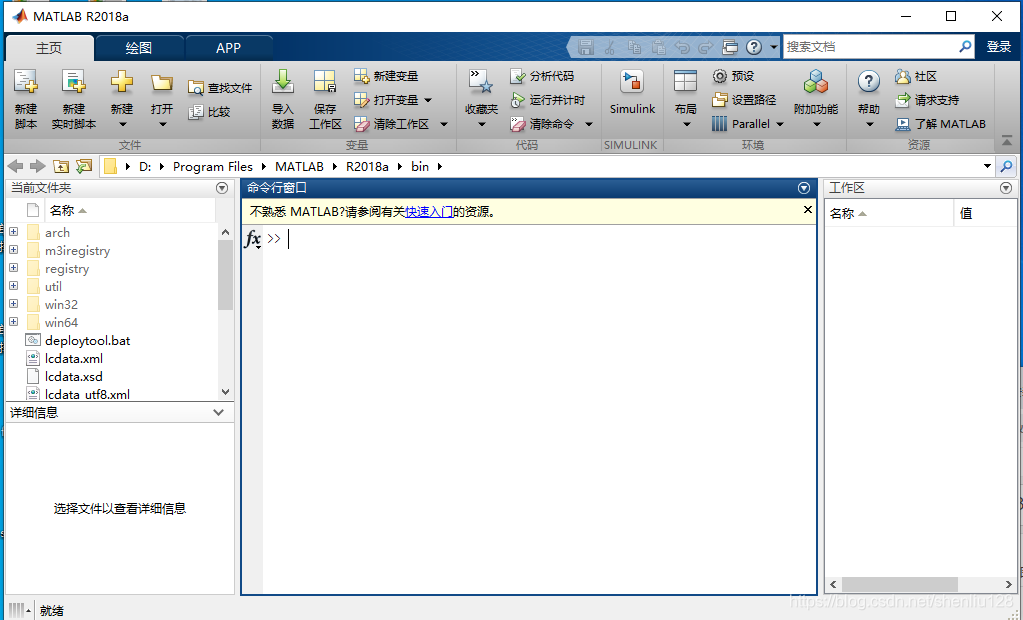This screenshot has height=620, width=1023.
Task: Open the dropdown arrow under 打开 (Open)
Action: click(162, 125)
